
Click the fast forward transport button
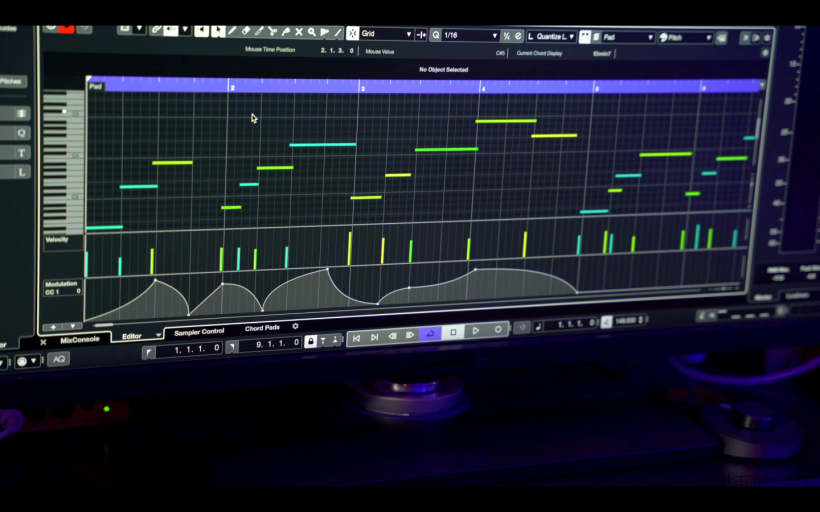(410, 335)
